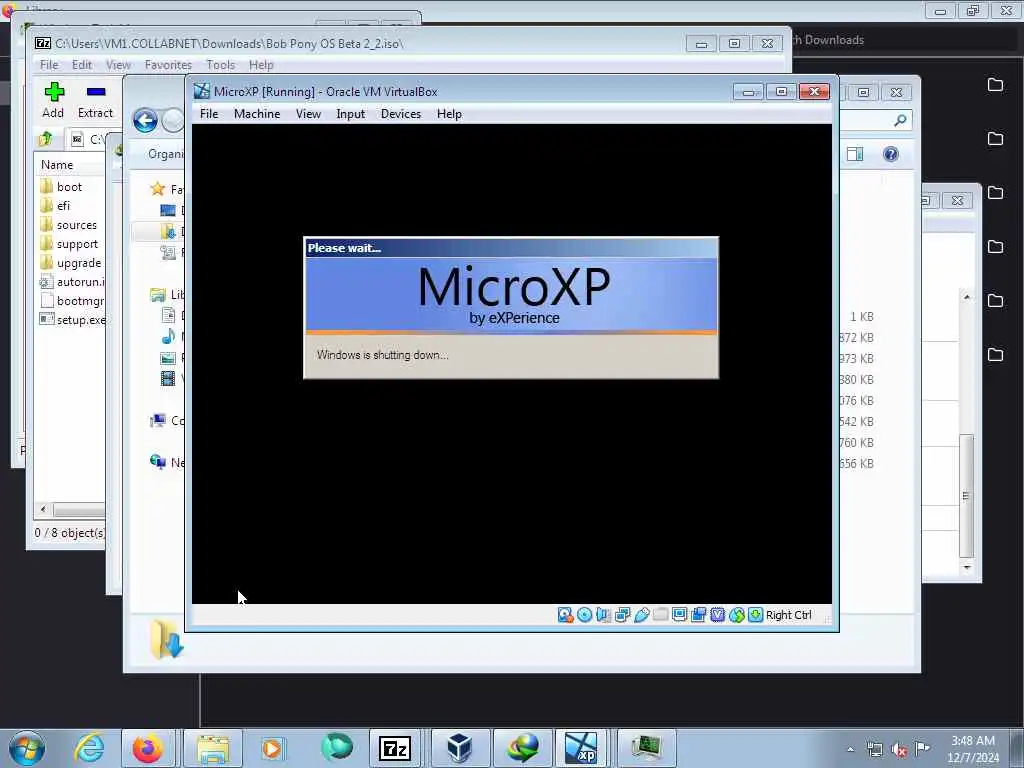Image resolution: width=1024 pixels, height=768 pixels.
Task: Click the USB devices icon in VirtualBox status bar
Action: [641, 615]
